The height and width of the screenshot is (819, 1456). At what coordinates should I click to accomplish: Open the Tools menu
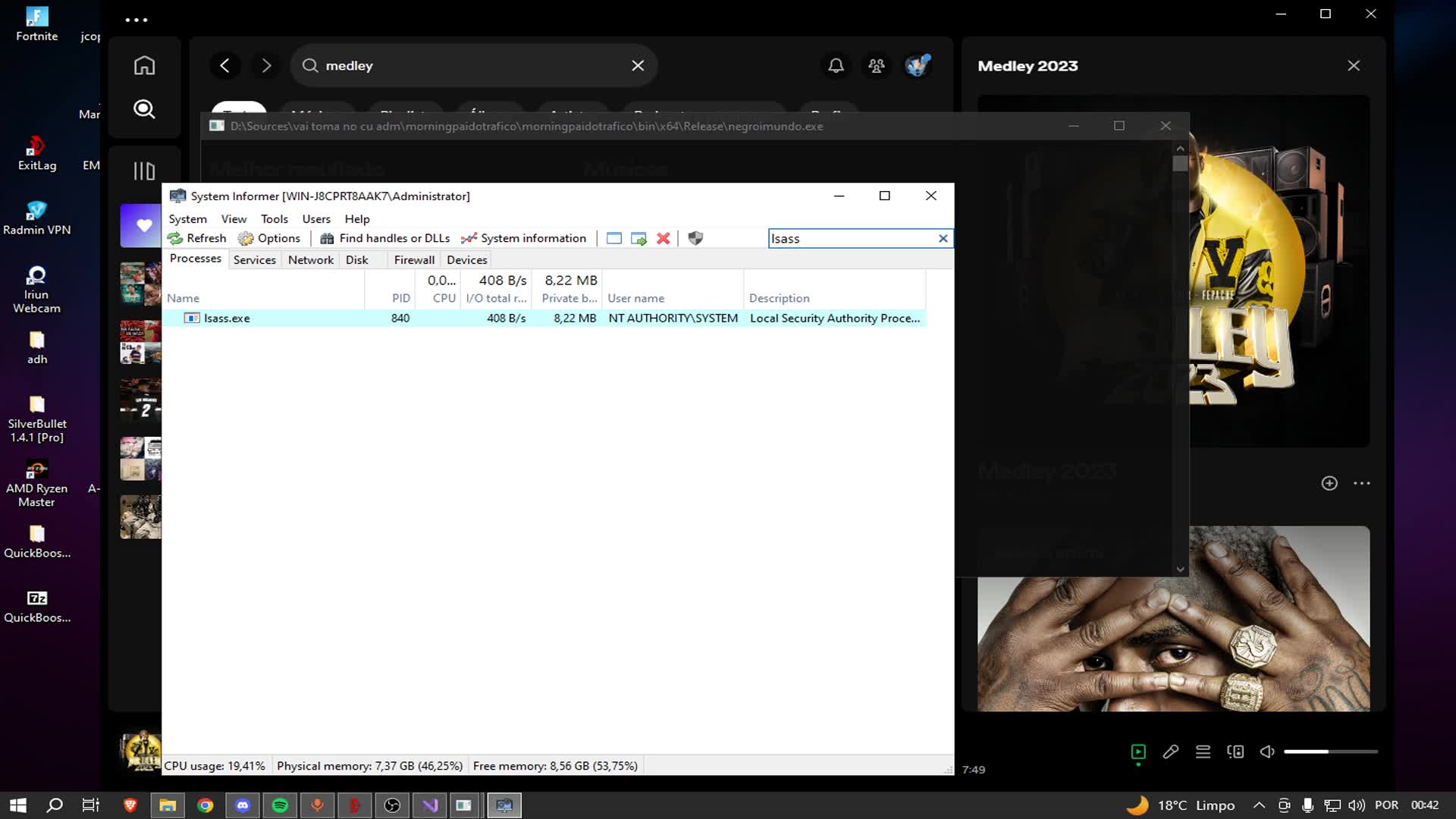pyautogui.click(x=274, y=219)
